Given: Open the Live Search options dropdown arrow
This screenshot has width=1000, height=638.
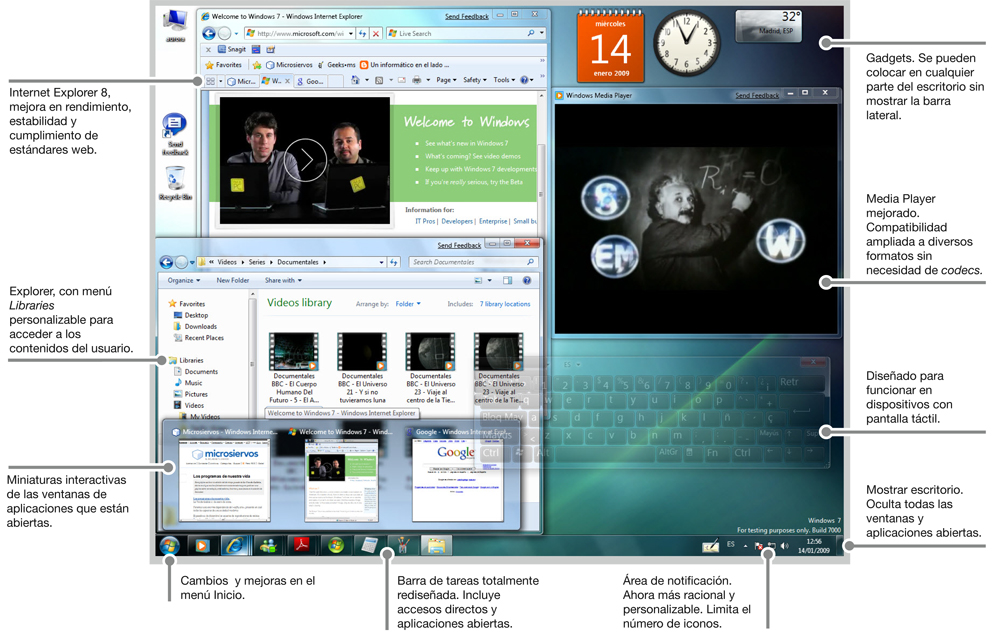Looking at the screenshot, I should click(541, 33).
